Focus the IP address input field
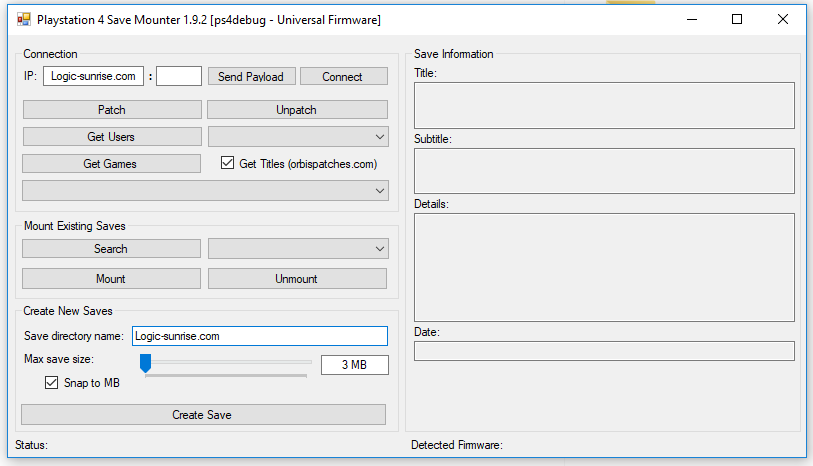 coord(93,76)
